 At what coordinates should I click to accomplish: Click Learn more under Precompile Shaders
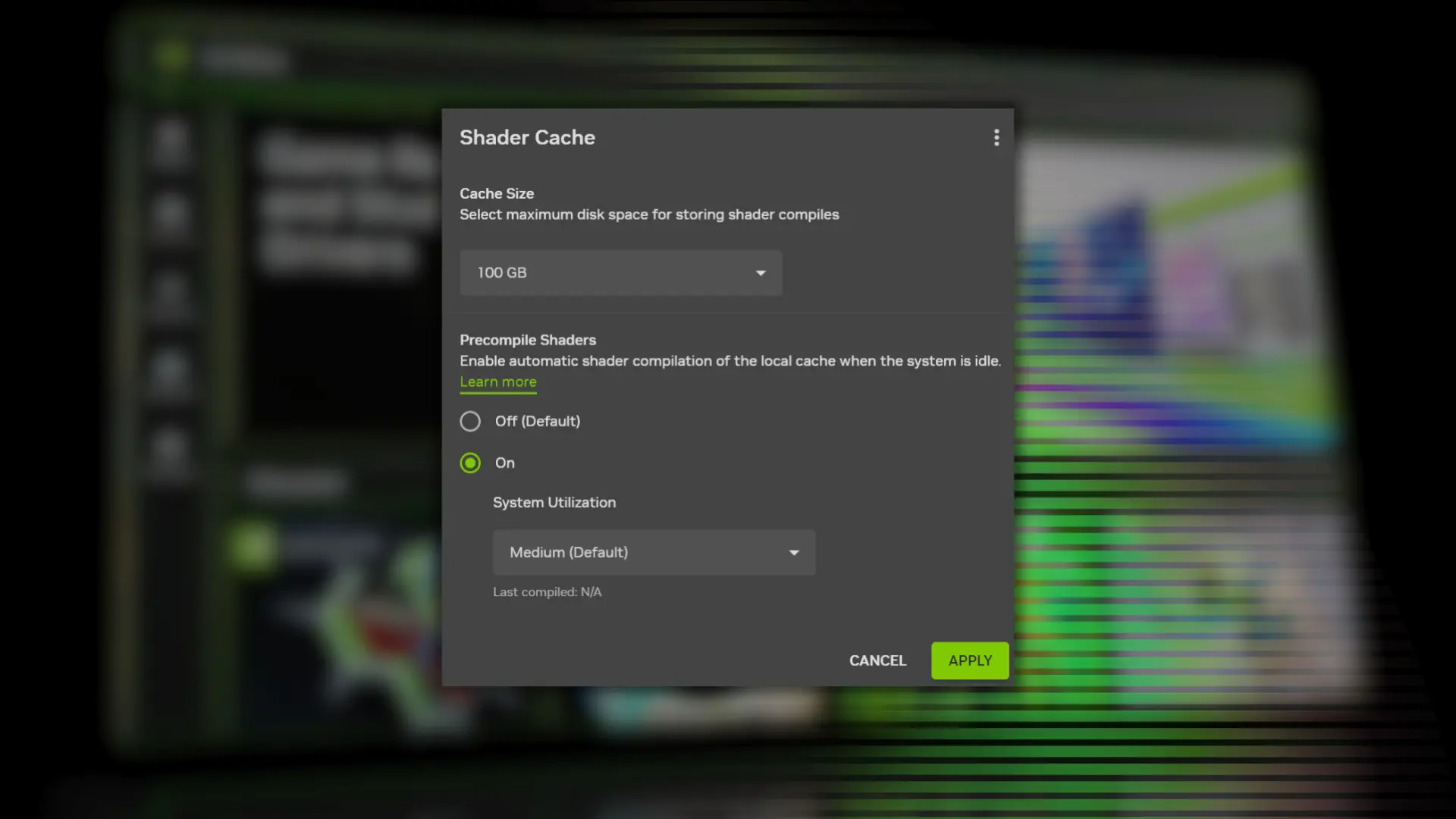coord(497,382)
